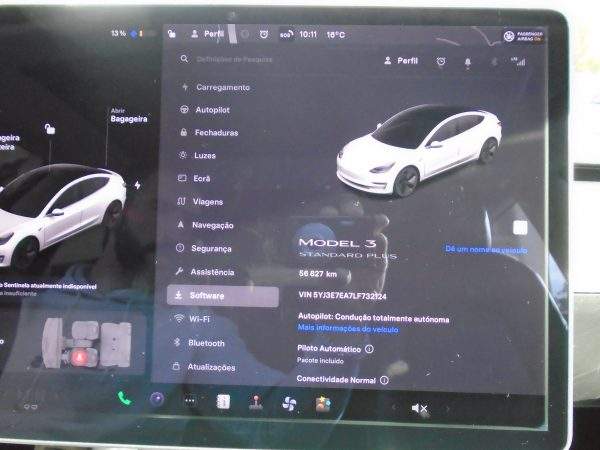This screenshot has height=450, width=600.
Task: Tap the Bluetooth icon in the settings header
Action: coord(494,62)
